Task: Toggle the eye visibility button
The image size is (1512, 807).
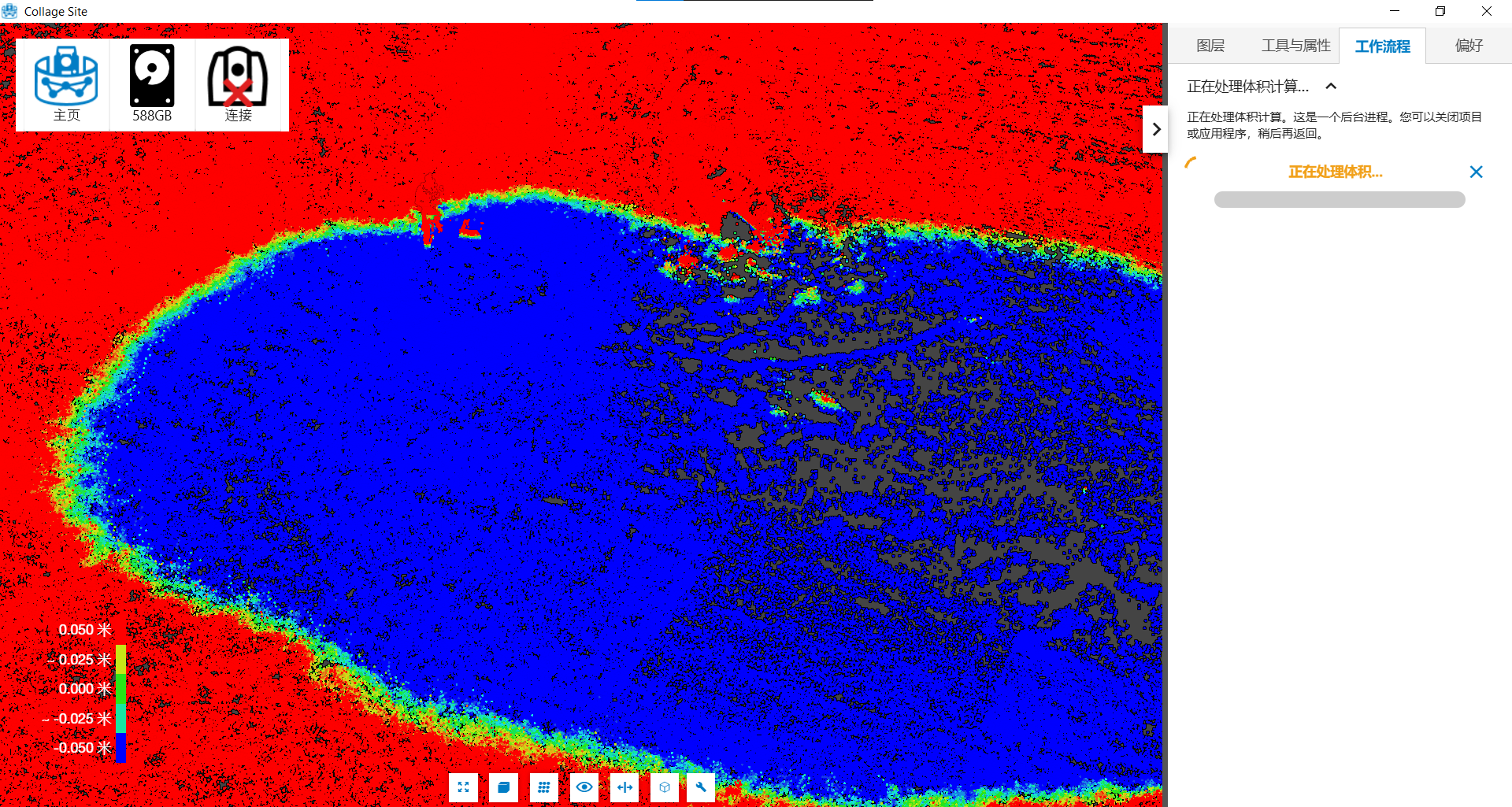Action: click(584, 787)
